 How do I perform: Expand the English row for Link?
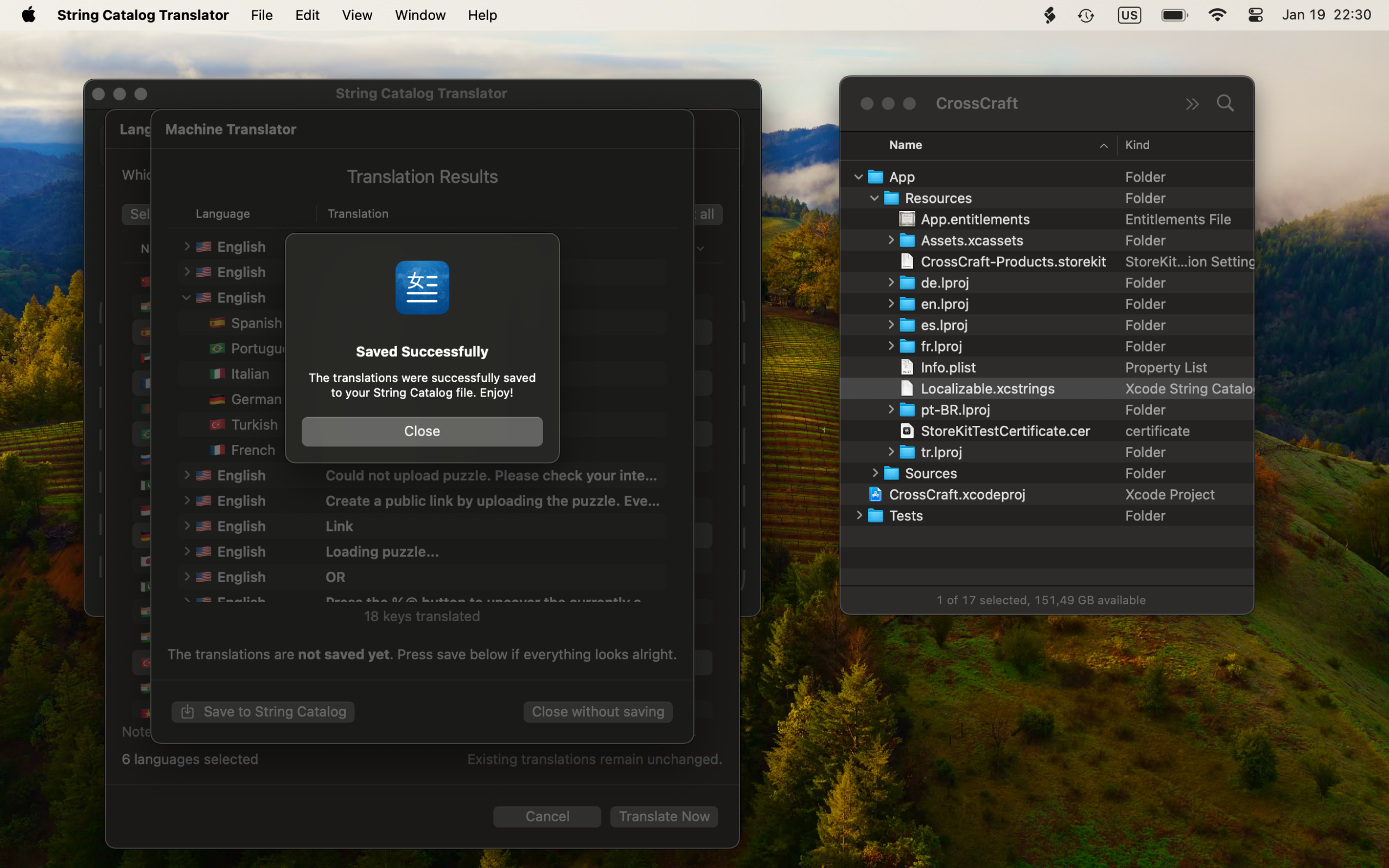coord(187,526)
